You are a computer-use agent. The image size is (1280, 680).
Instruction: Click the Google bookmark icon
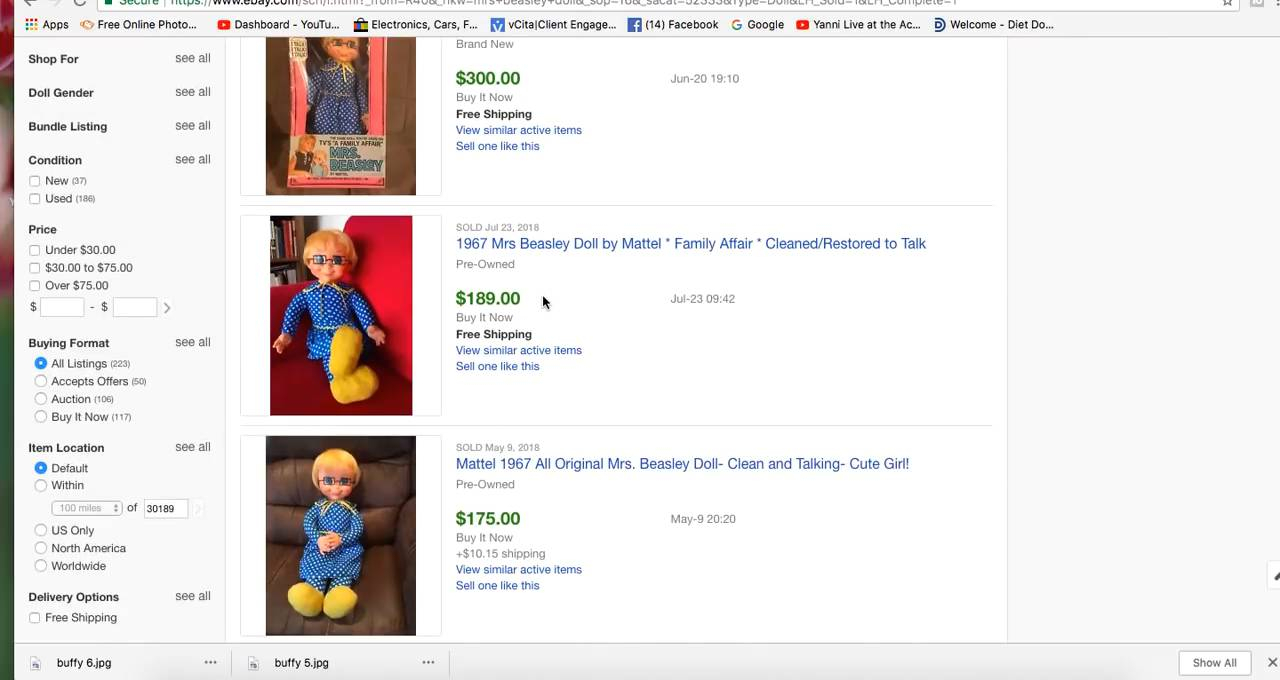click(x=737, y=25)
